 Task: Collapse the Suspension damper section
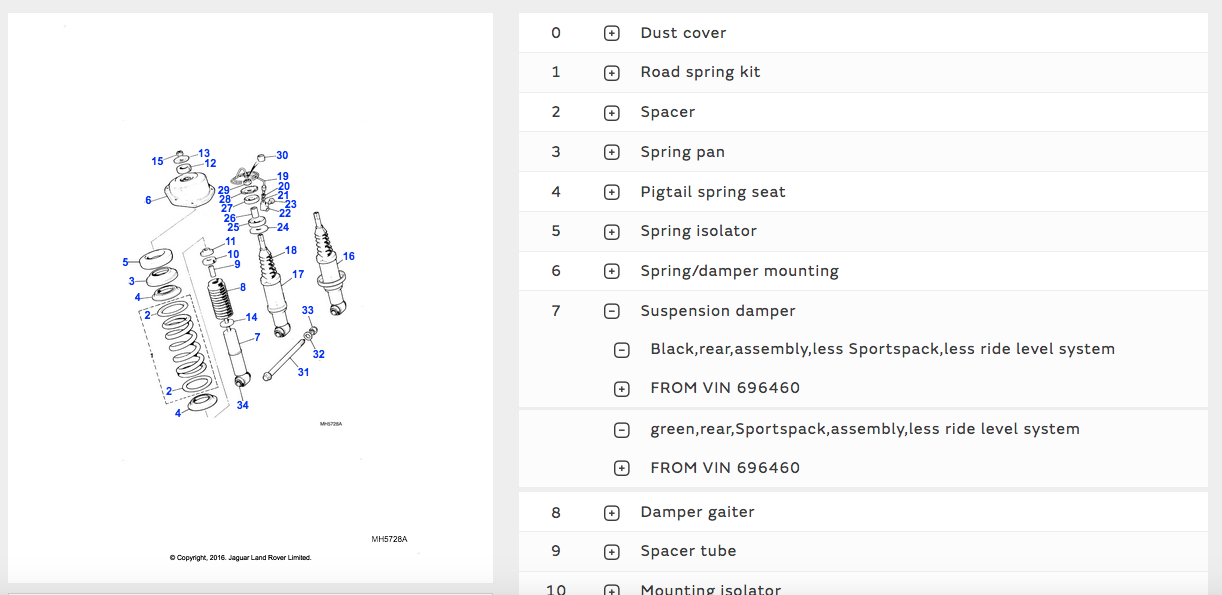pyautogui.click(x=612, y=311)
